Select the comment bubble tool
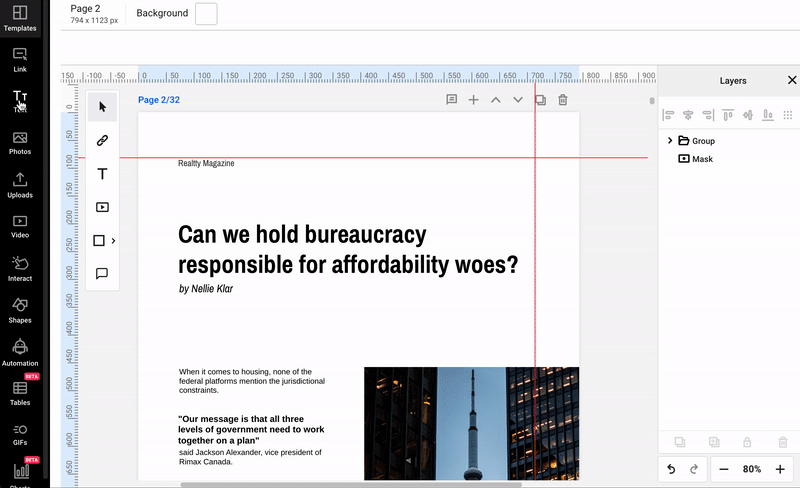Screen dimensions: 800x488 102,274
